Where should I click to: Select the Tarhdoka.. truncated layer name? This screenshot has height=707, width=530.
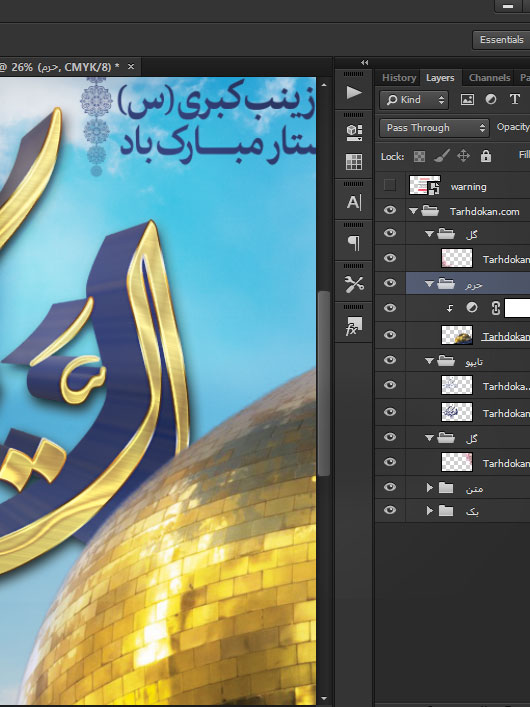point(505,386)
